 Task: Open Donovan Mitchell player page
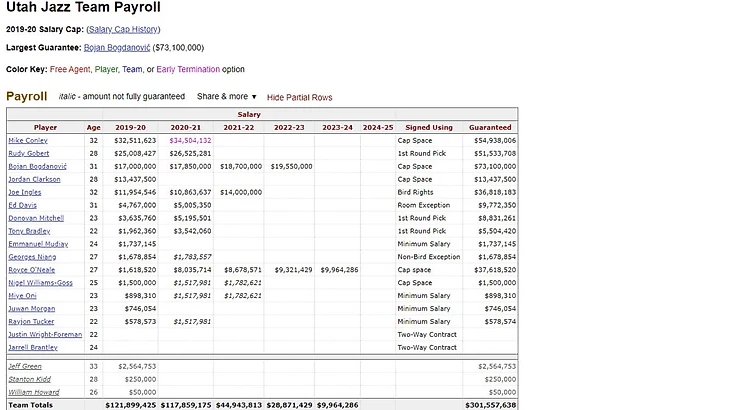click(36, 218)
